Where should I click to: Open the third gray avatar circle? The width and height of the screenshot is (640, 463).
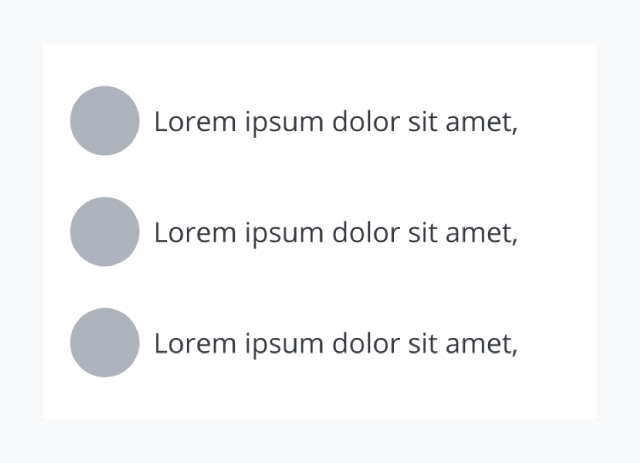(104, 343)
